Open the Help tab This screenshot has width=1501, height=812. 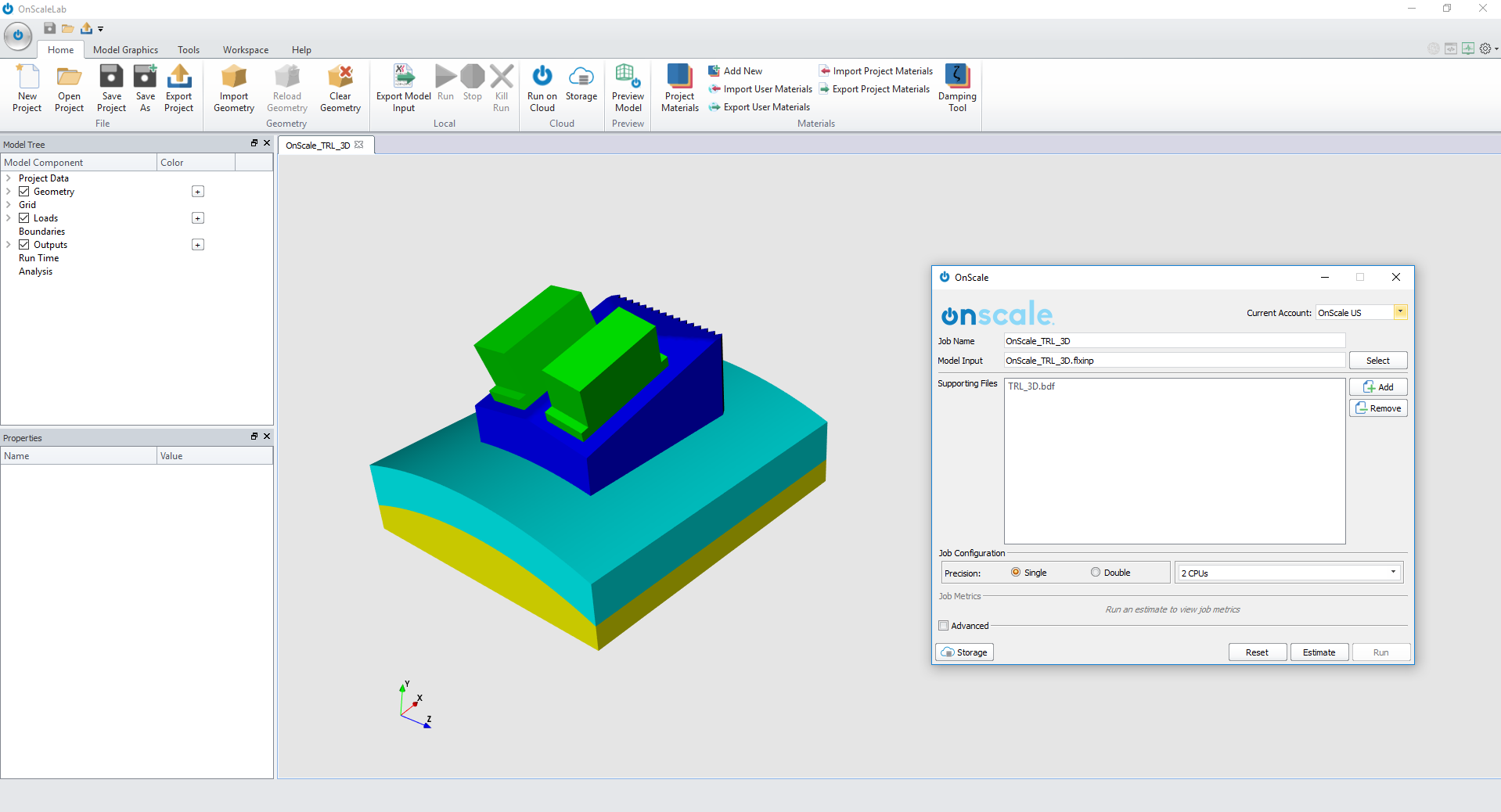[x=301, y=49]
